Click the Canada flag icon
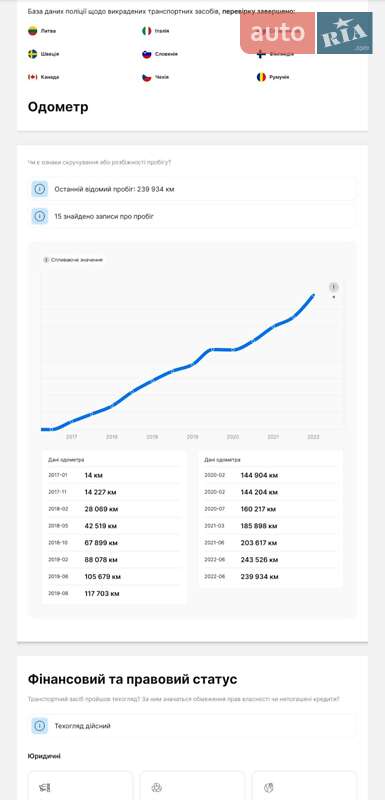Viewport: 385px width, 800px height. (33, 77)
